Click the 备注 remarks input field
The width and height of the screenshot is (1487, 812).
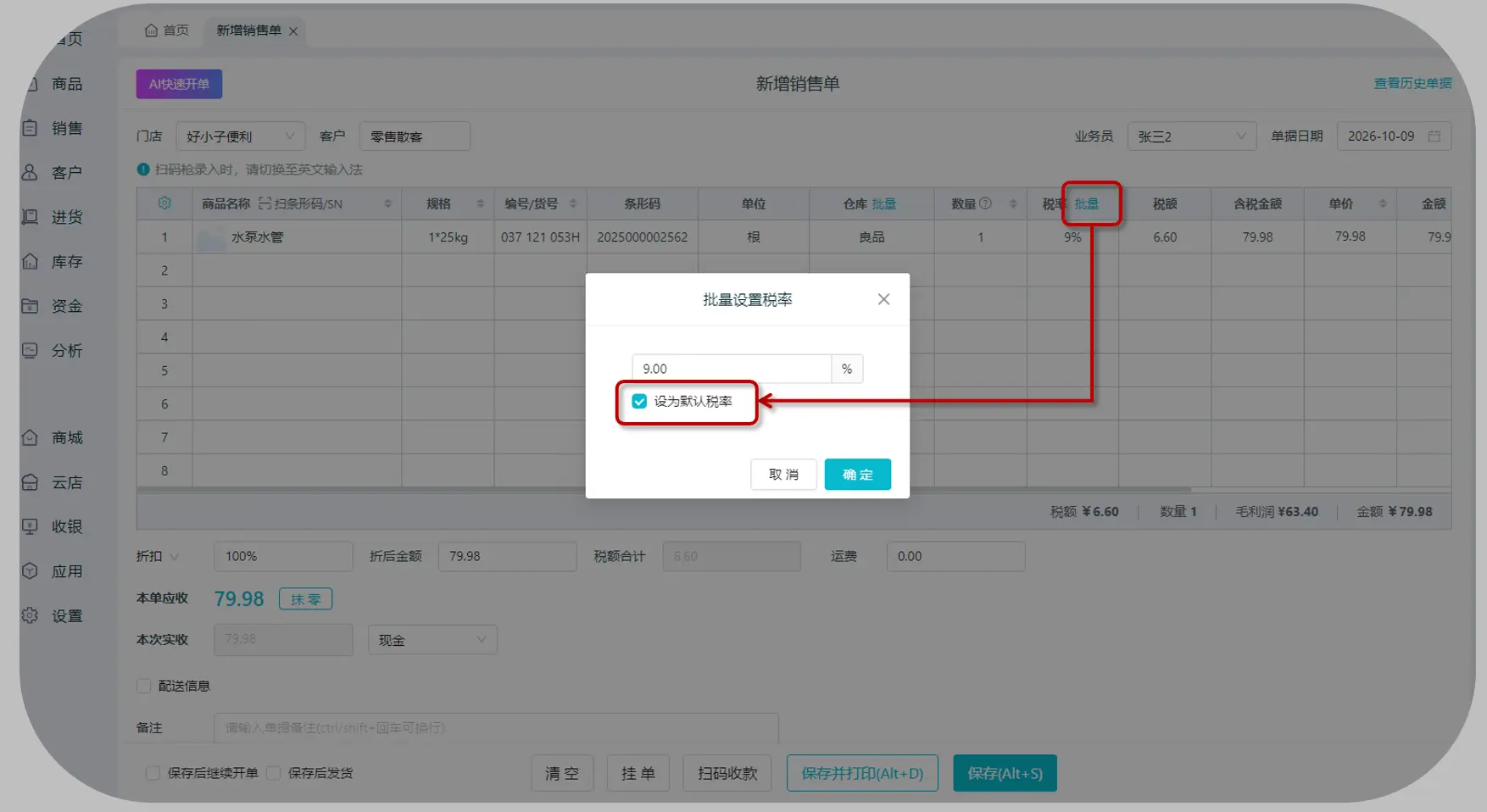coord(496,727)
